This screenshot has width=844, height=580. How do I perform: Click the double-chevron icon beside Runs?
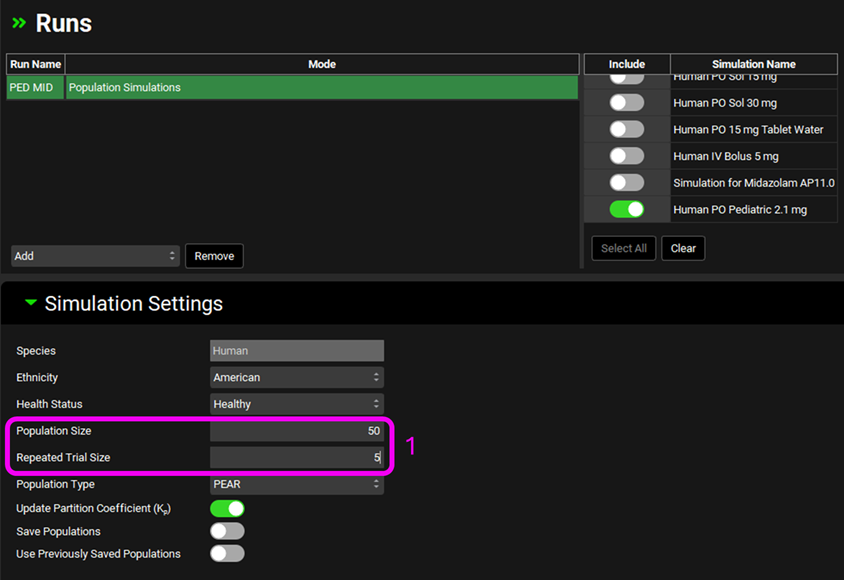point(19,23)
